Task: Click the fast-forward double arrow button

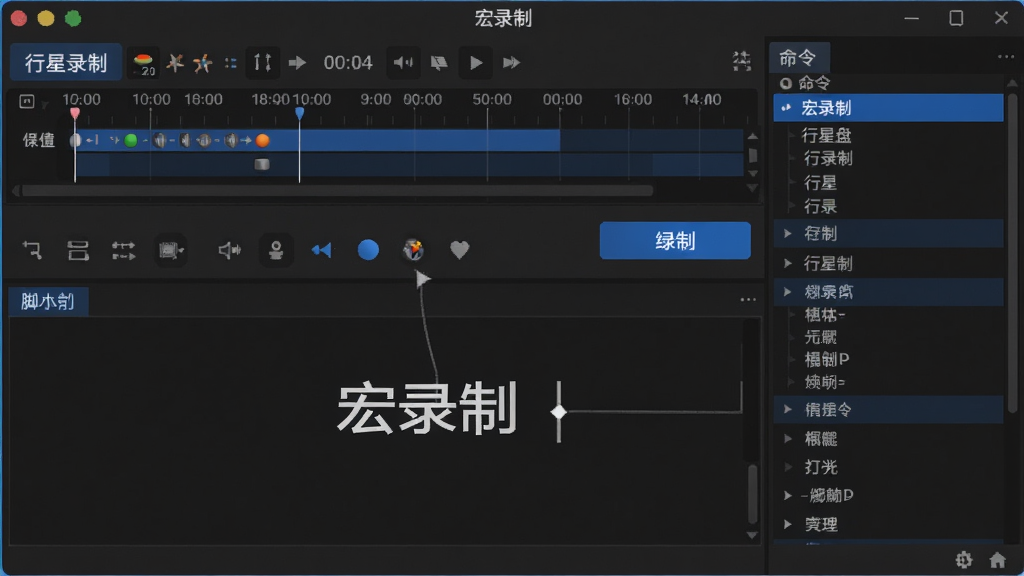Action: coord(511,63)
